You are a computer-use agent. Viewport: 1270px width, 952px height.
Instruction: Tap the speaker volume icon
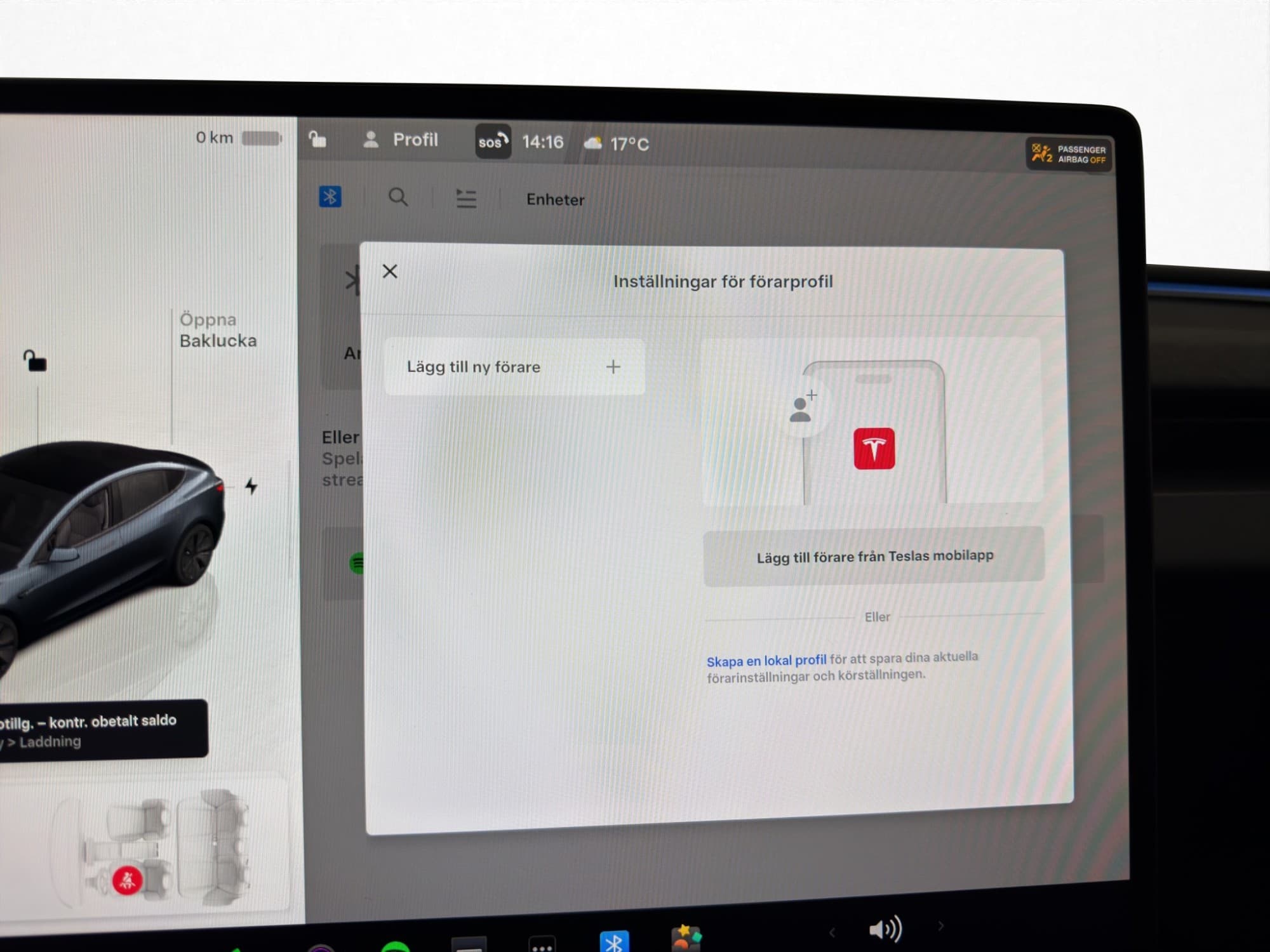pos(885,930)
